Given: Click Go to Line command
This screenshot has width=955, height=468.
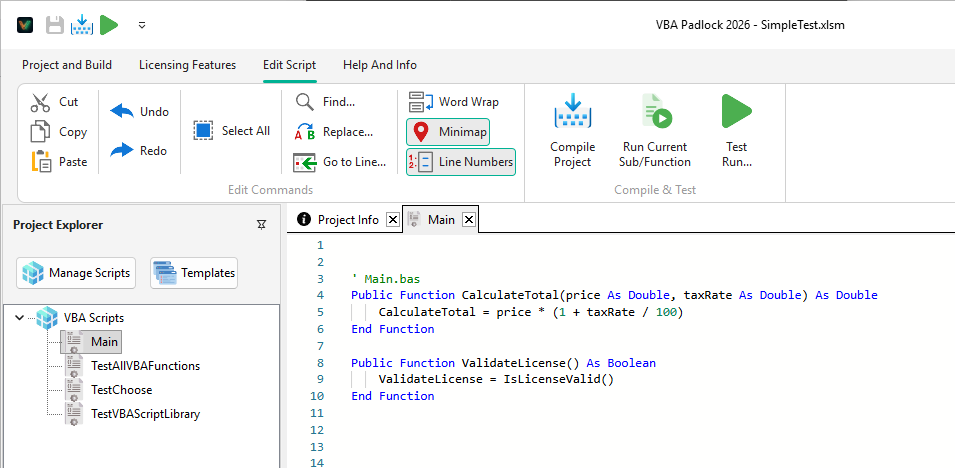Looking at the screenshot, I should coord(340,161).
